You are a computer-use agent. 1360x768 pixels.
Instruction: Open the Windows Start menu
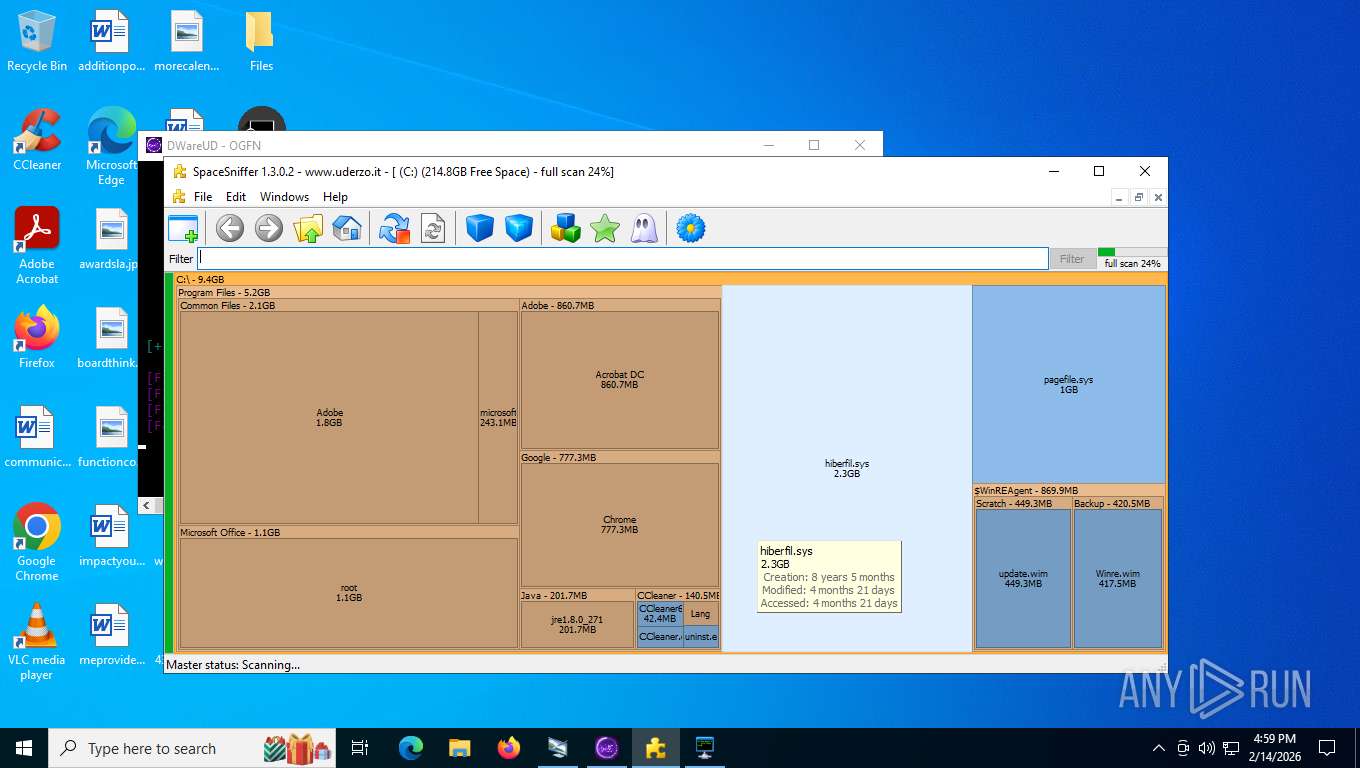[24, 748]
